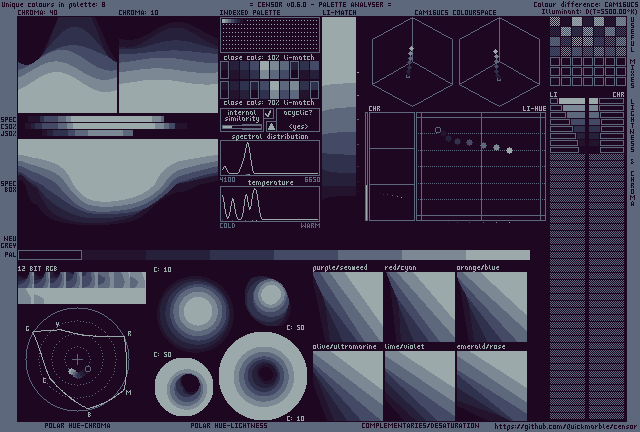This screenshot has width=640, height=432.
Task: Click the olive/ultramarine gradient square
Action: click(x=348, y=385)
